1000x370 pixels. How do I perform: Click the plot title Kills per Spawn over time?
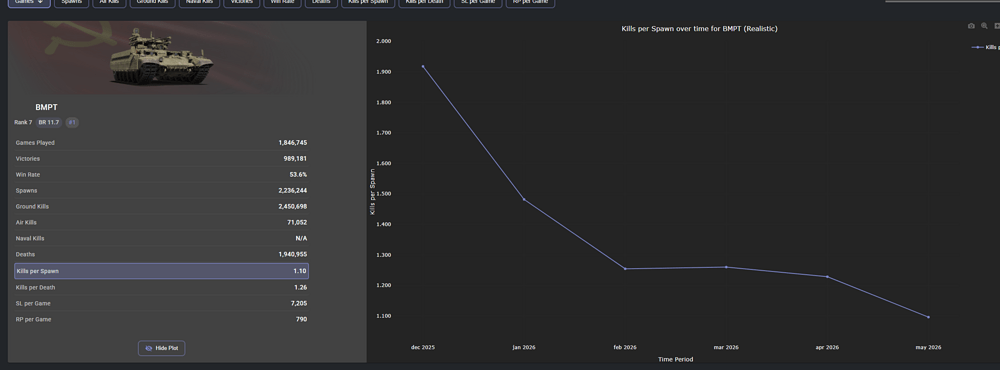point(699,29)
